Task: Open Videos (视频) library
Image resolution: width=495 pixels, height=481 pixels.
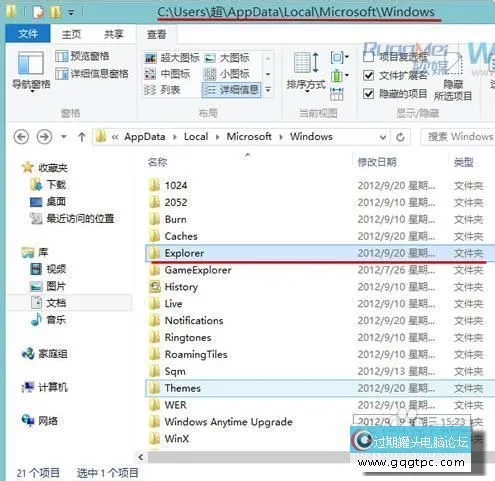Action: [x=48, y=269]
